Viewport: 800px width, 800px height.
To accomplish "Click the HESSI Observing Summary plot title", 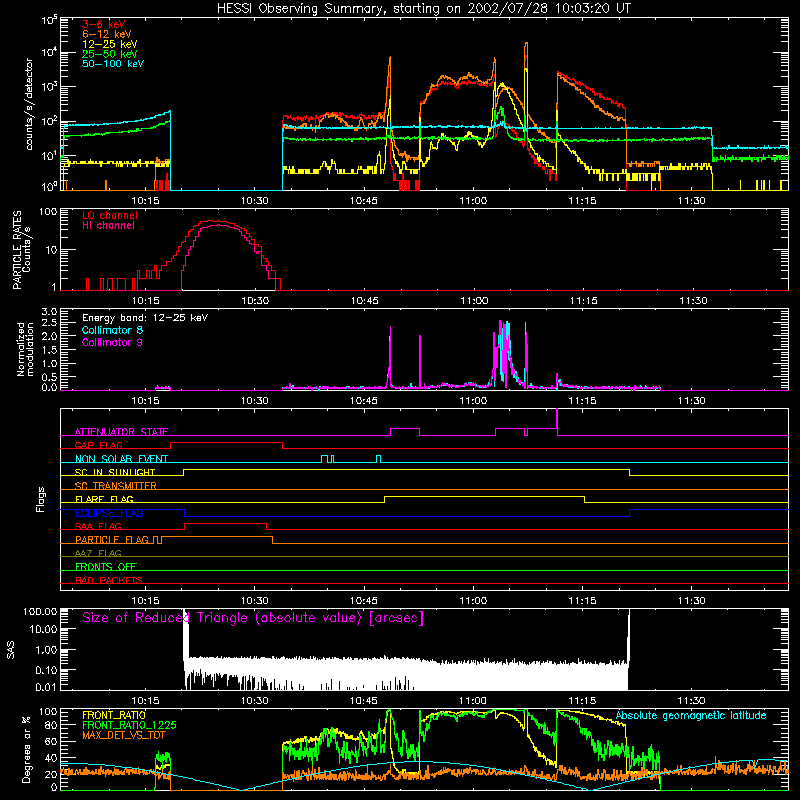I will click(x=423, y=9).
